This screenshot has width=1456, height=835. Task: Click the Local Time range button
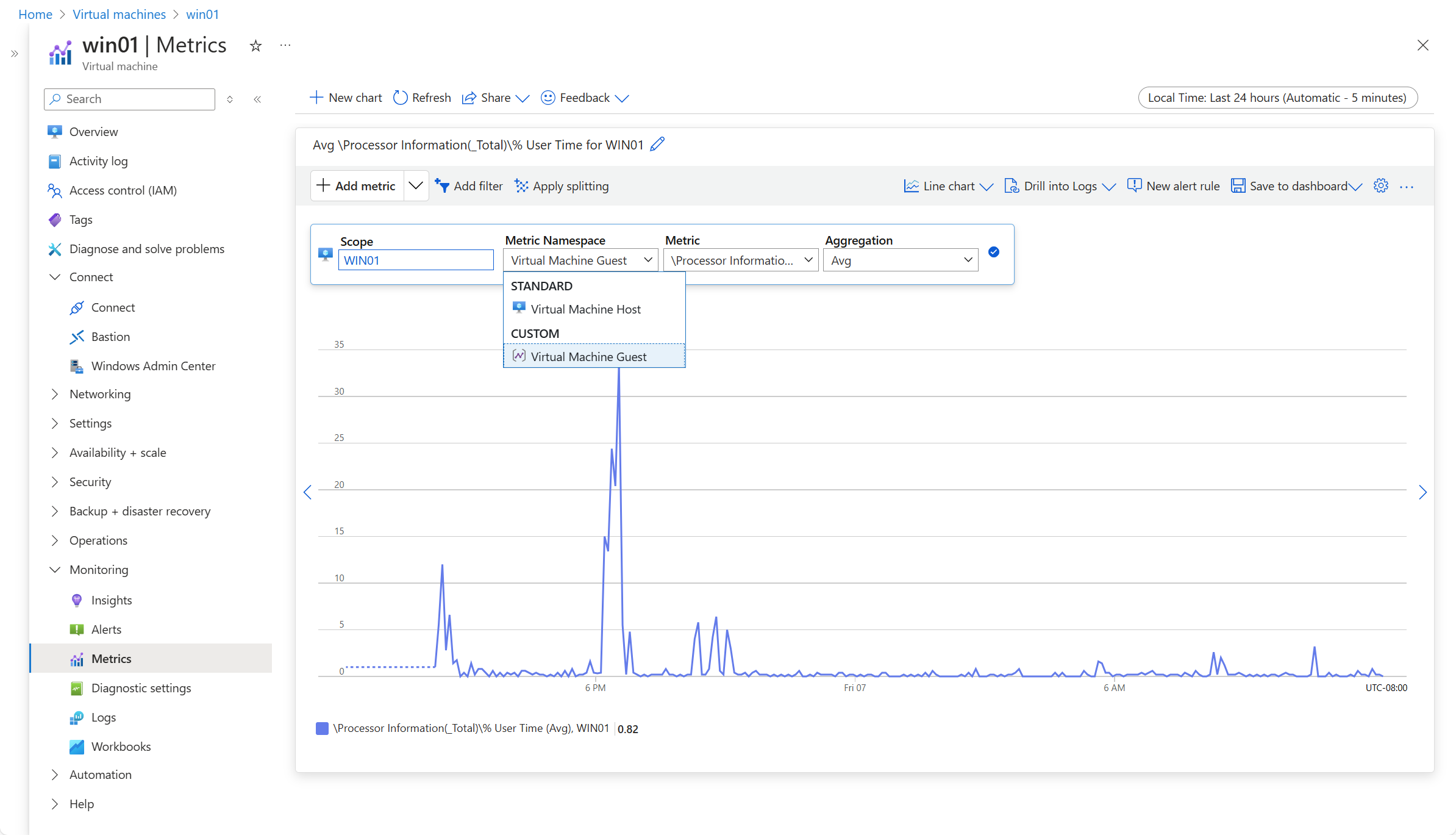pyautogui.click(x=1277, y=98)
